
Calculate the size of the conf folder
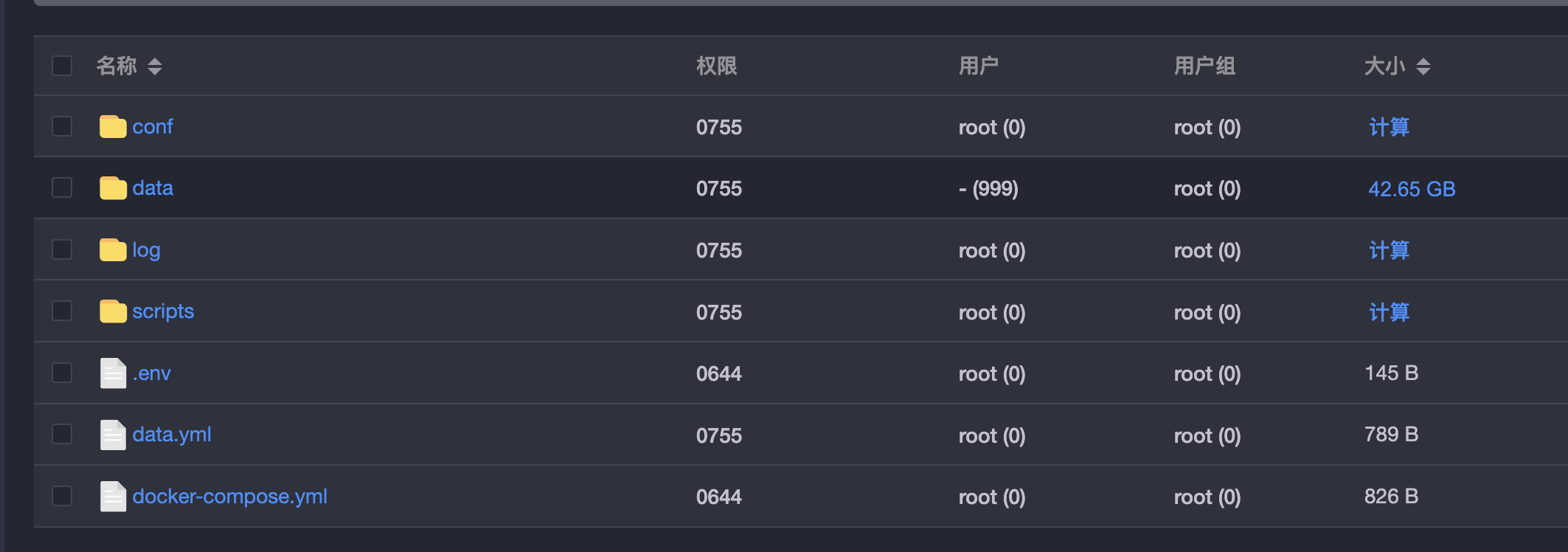(x=1389, y=127)
